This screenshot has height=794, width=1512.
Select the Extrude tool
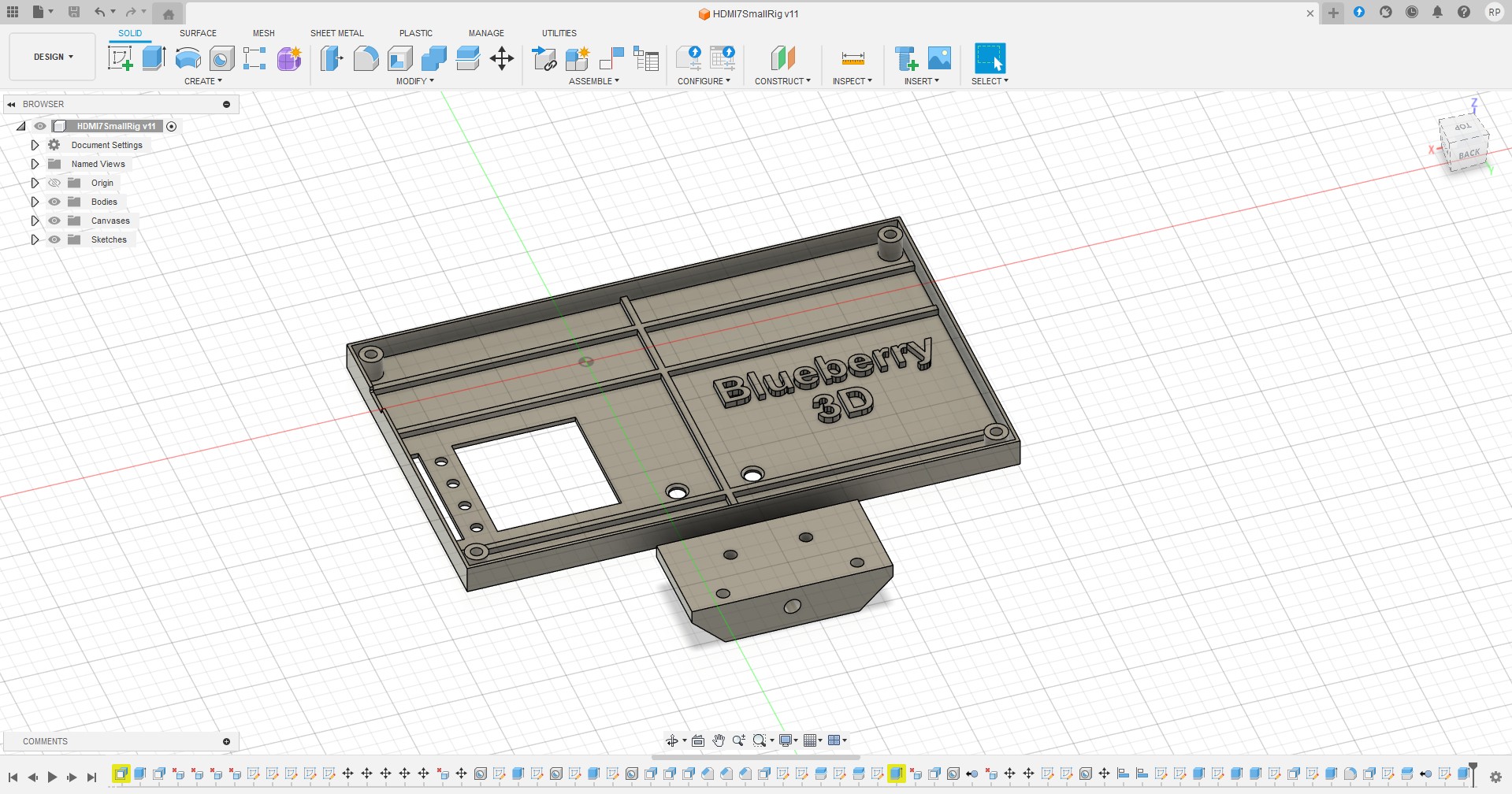click(x=154, y=58)
